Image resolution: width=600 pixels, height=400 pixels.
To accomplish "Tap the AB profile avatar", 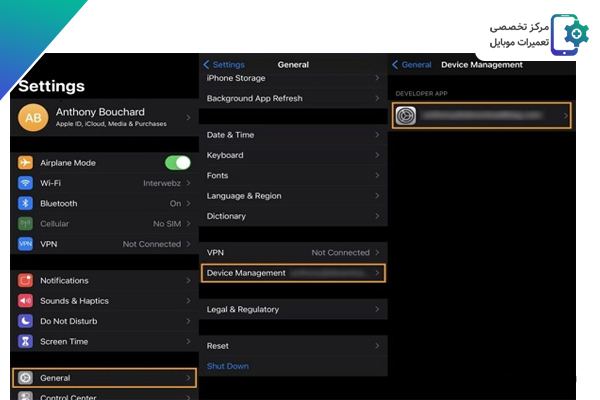I will tap(33, 118).
